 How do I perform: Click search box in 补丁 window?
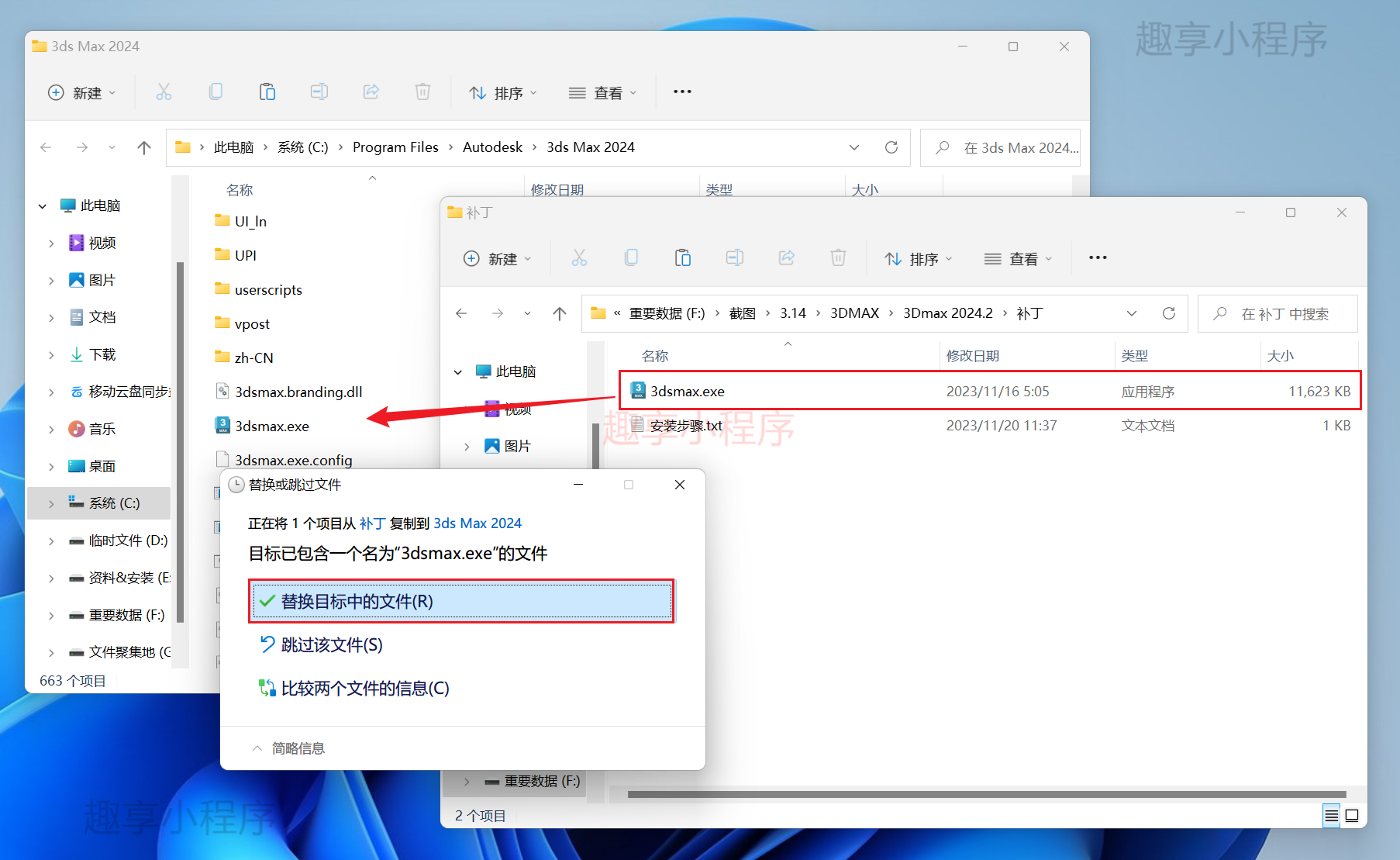[x=1278, y=314]
